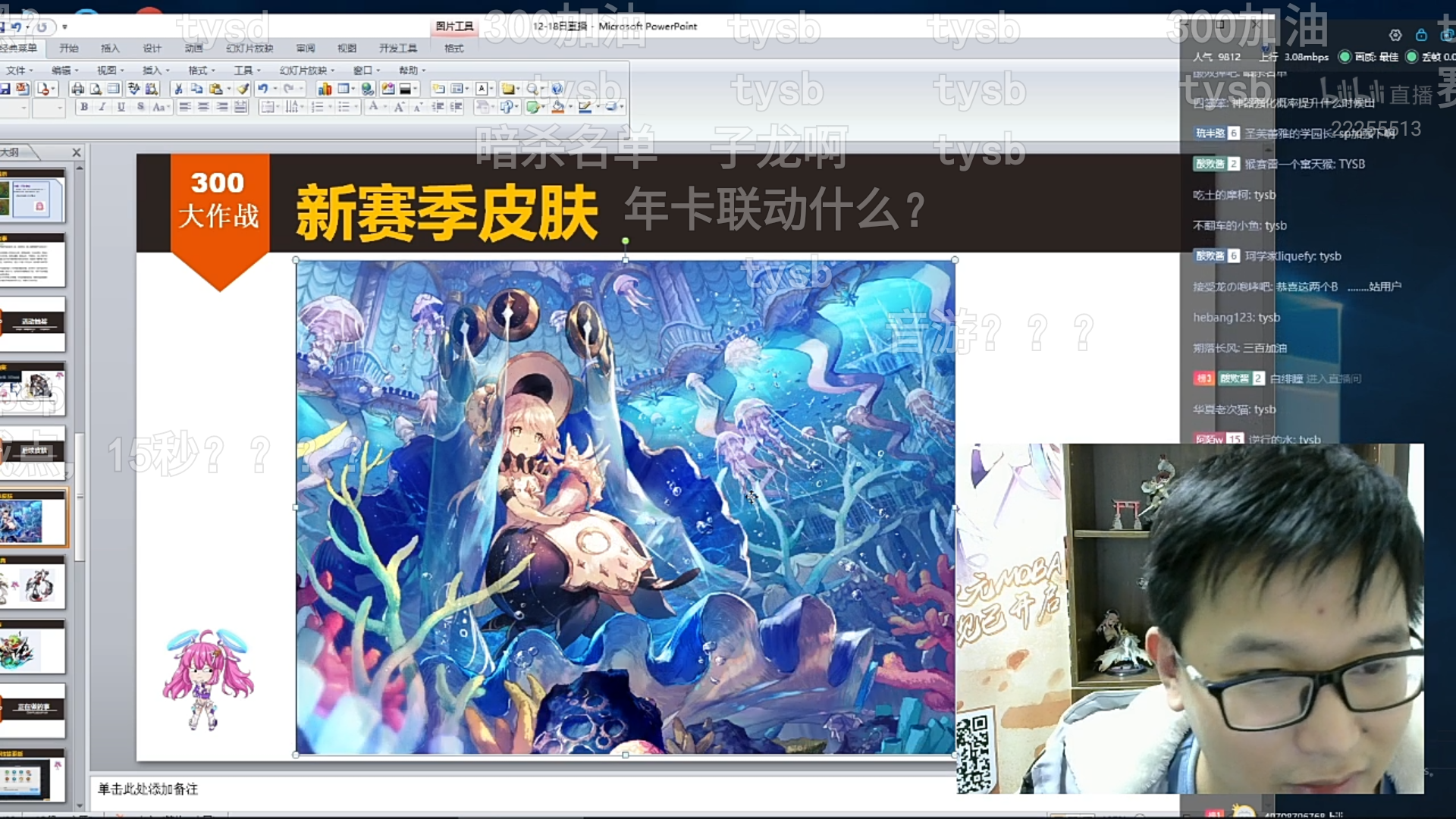
Task: Switch to the 开发工具 ribbon tab
Action: click(398, 49)
